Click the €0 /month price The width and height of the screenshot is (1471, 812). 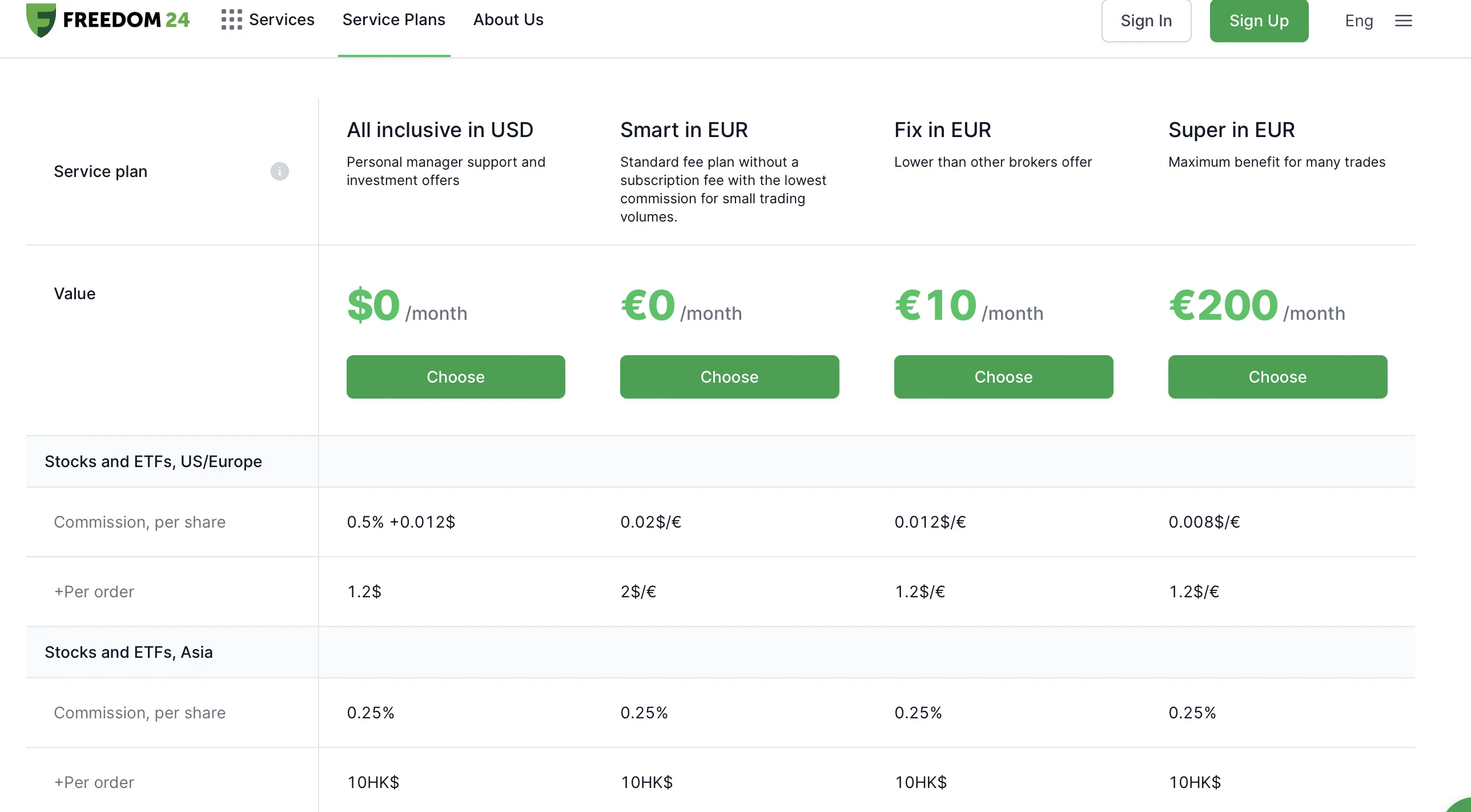(x=681, y=305)
